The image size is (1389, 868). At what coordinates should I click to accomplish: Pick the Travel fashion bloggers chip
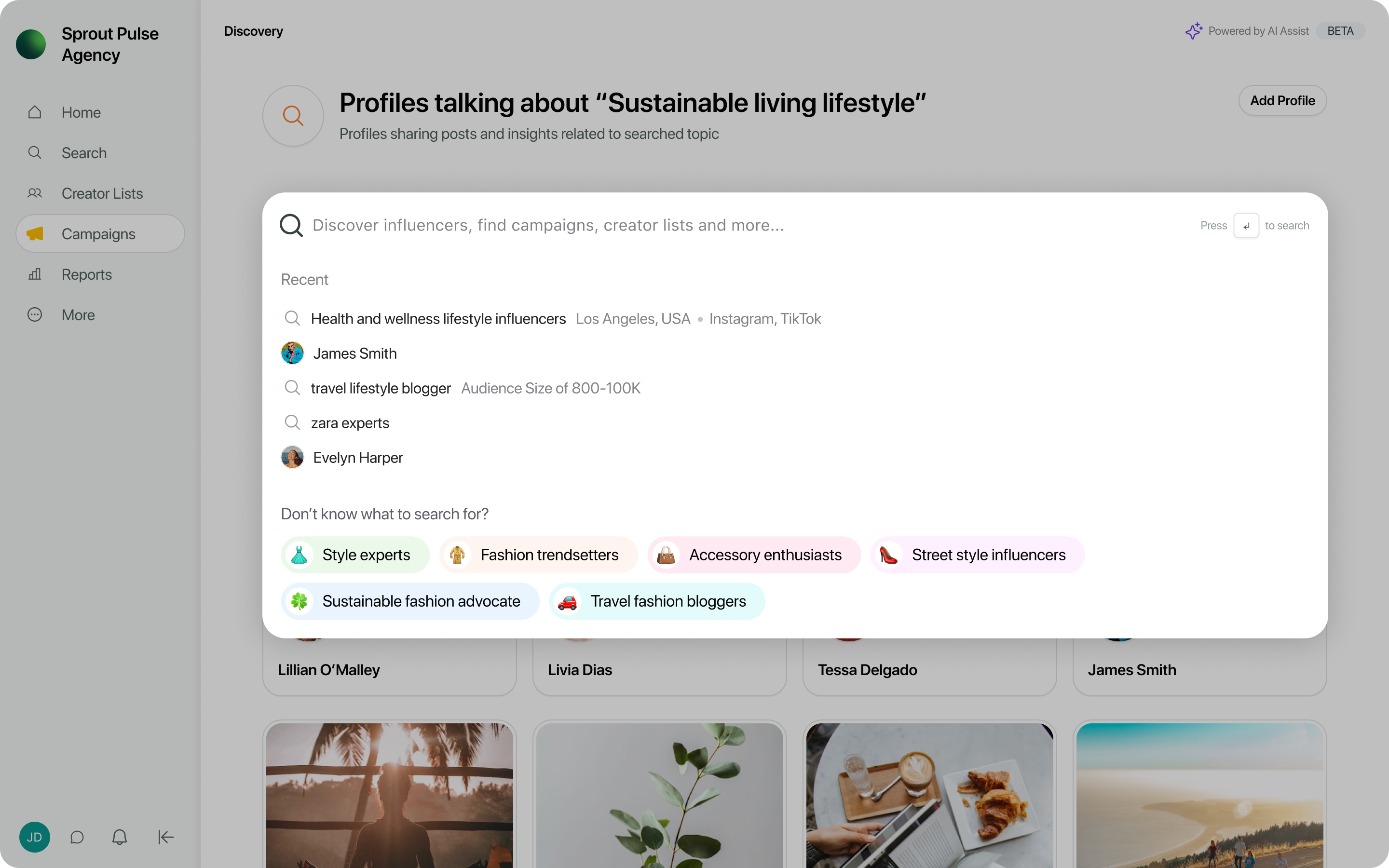(x=657, y=601)
